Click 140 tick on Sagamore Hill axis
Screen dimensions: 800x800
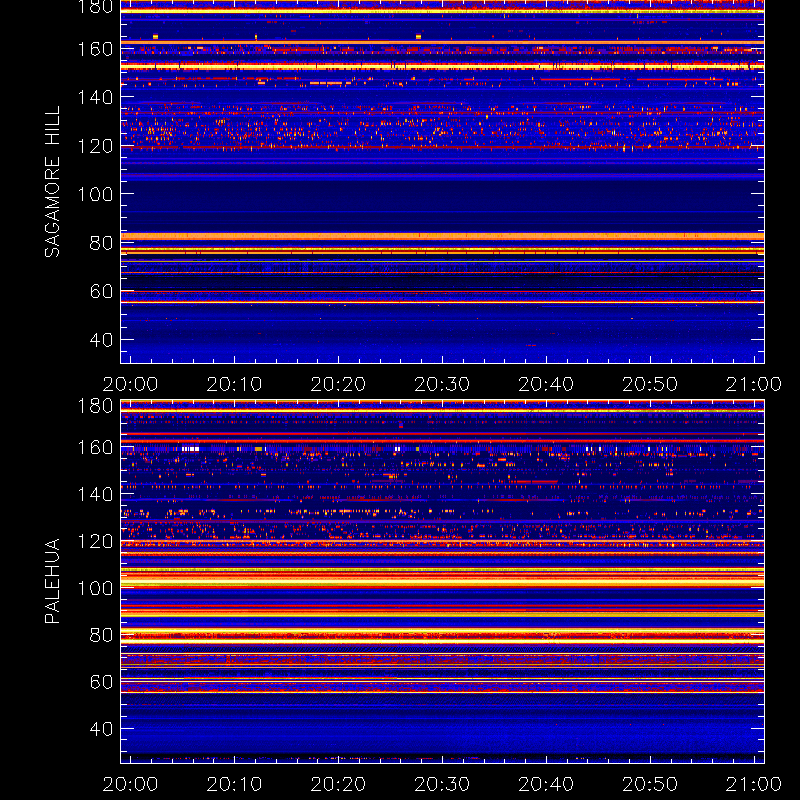point(95,97)
